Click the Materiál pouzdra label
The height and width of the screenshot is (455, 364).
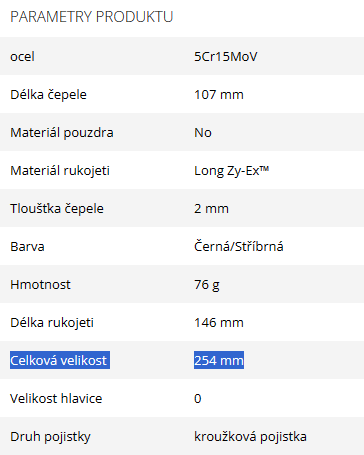click(62, 133)
